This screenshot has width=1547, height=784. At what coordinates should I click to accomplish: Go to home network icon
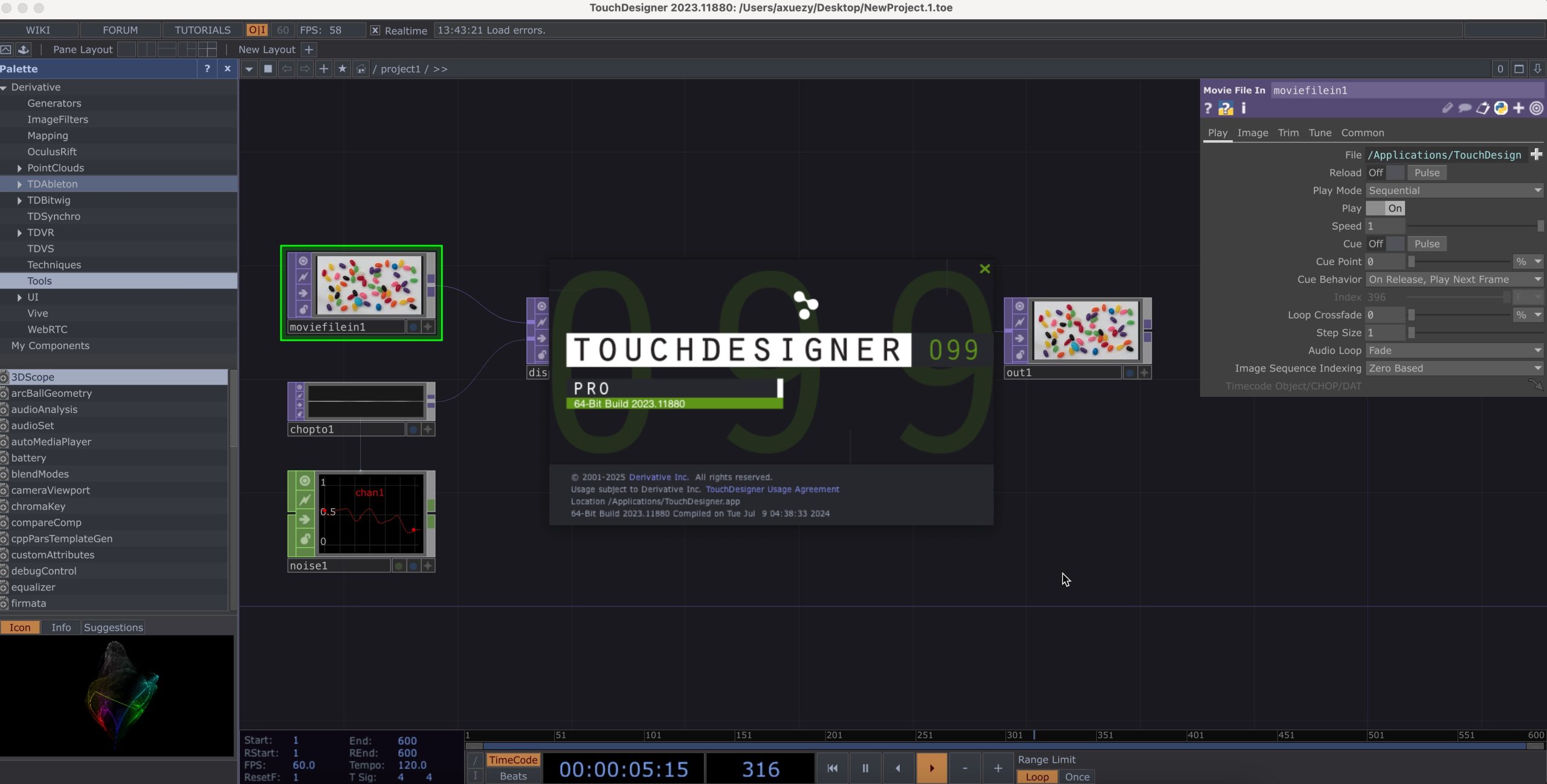(x=361, y=69)
